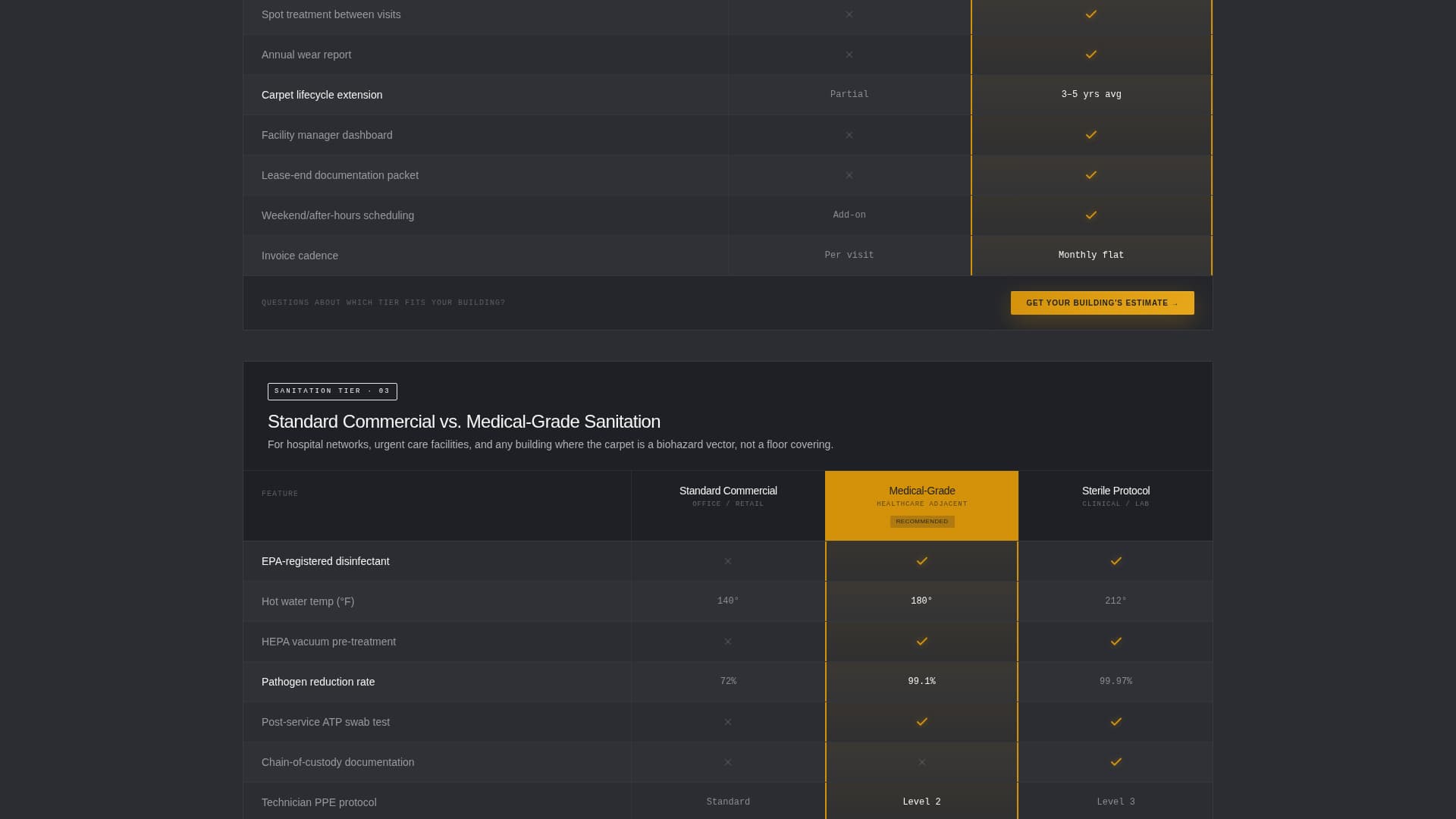
Task: Click the 'Level 2' PPE protocol value
Action: (922, 802)
